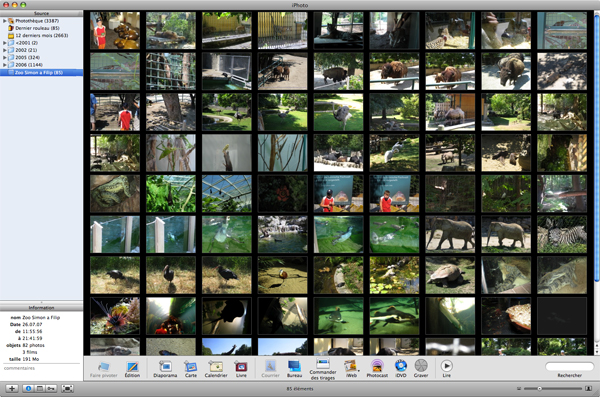Expand the <2001 folder
Image resolution: width=600 pixels, height=397 pixels.
(x=5, y=43)
